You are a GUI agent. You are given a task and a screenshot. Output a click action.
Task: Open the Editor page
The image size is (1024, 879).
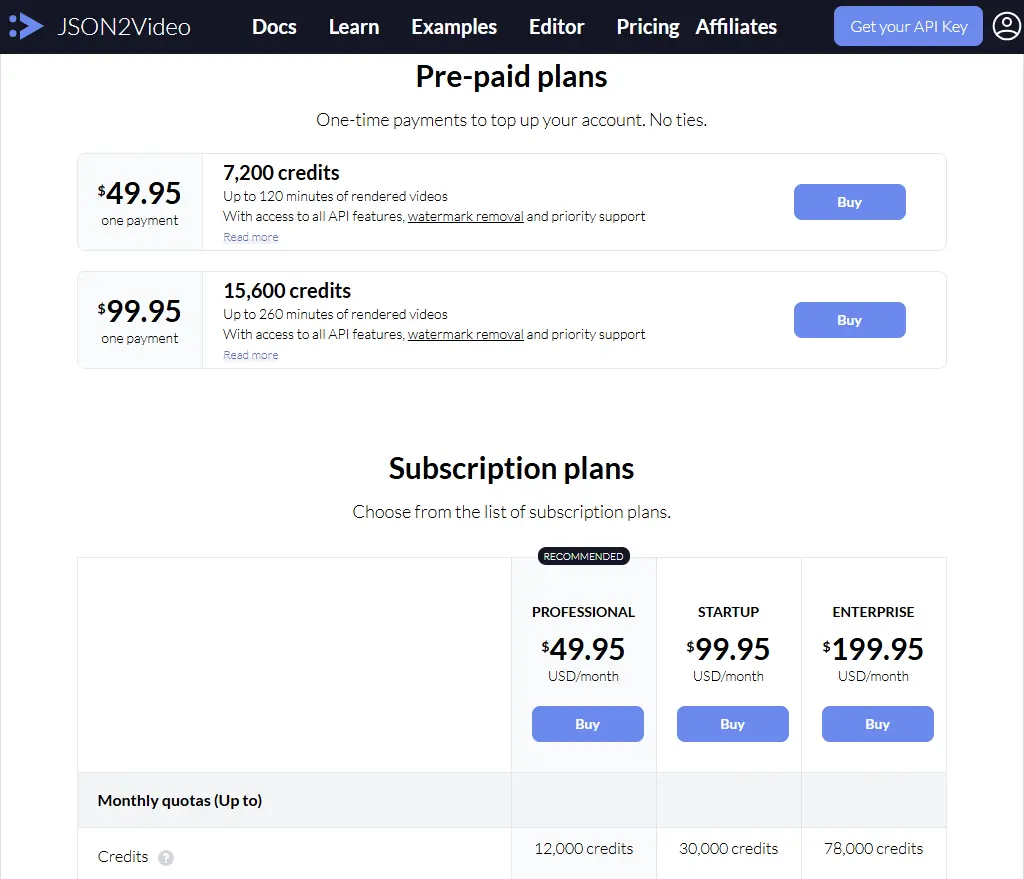pos(556,27)
